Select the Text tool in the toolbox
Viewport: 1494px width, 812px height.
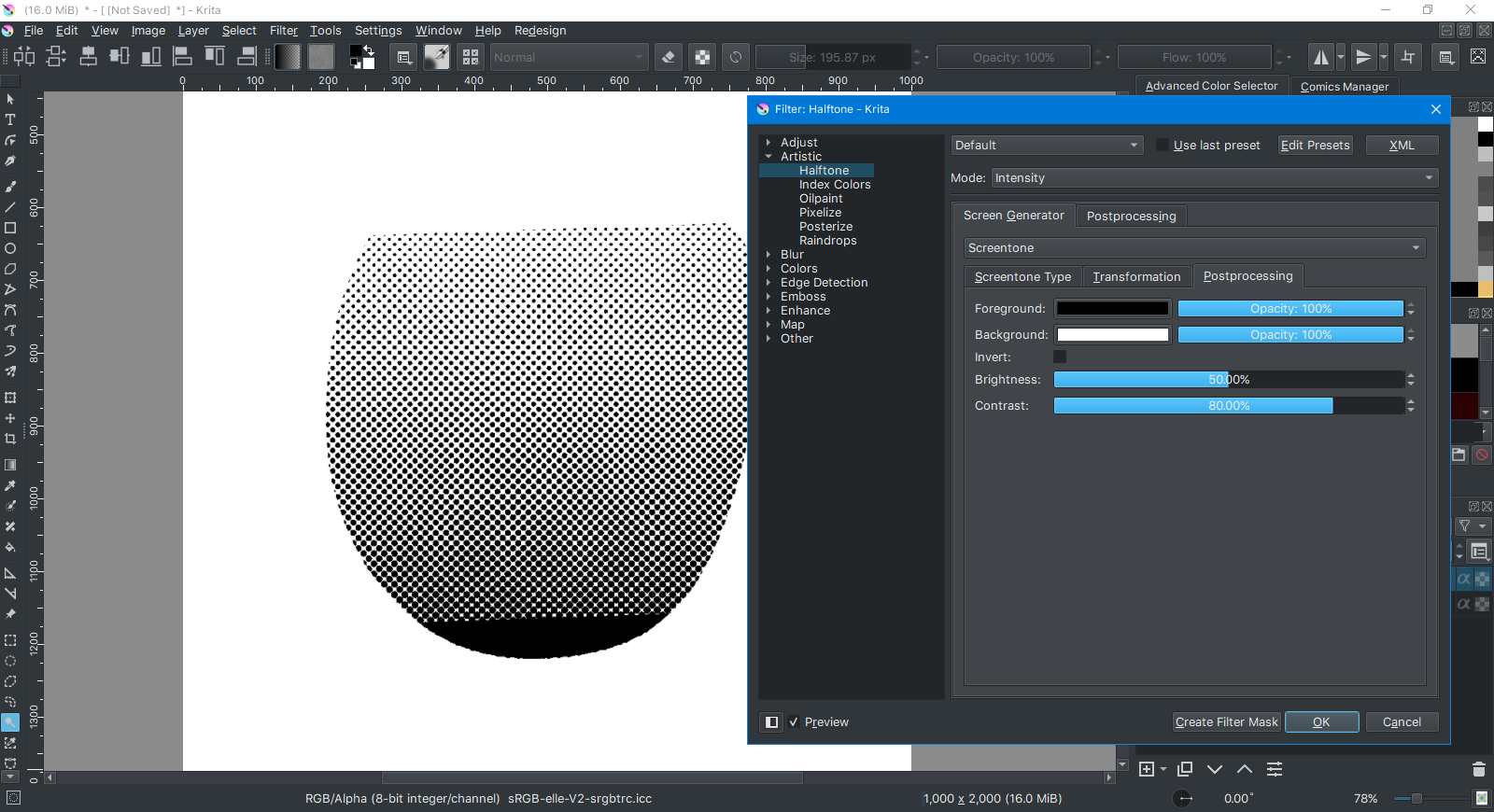click(10, 119)
